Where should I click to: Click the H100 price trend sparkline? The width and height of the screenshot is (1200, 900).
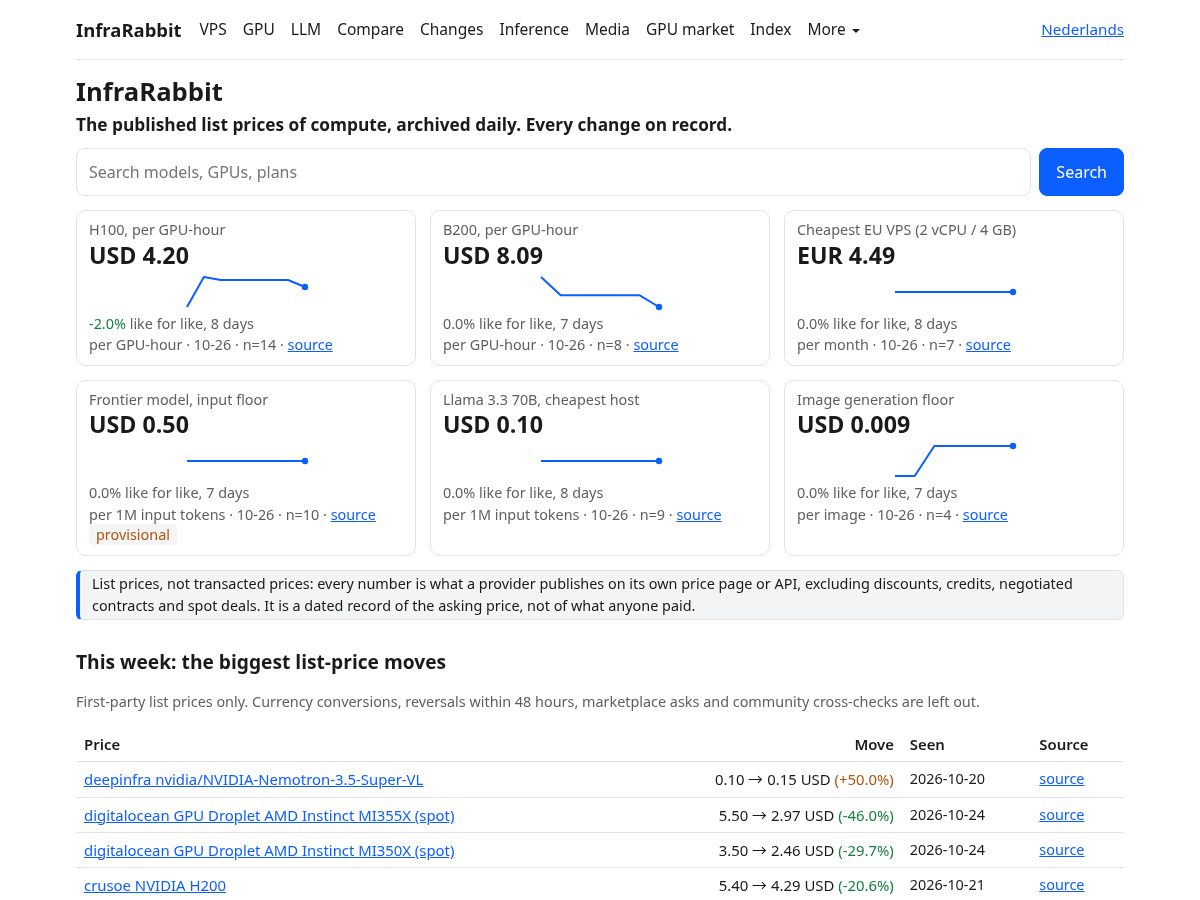pos(247,291)
